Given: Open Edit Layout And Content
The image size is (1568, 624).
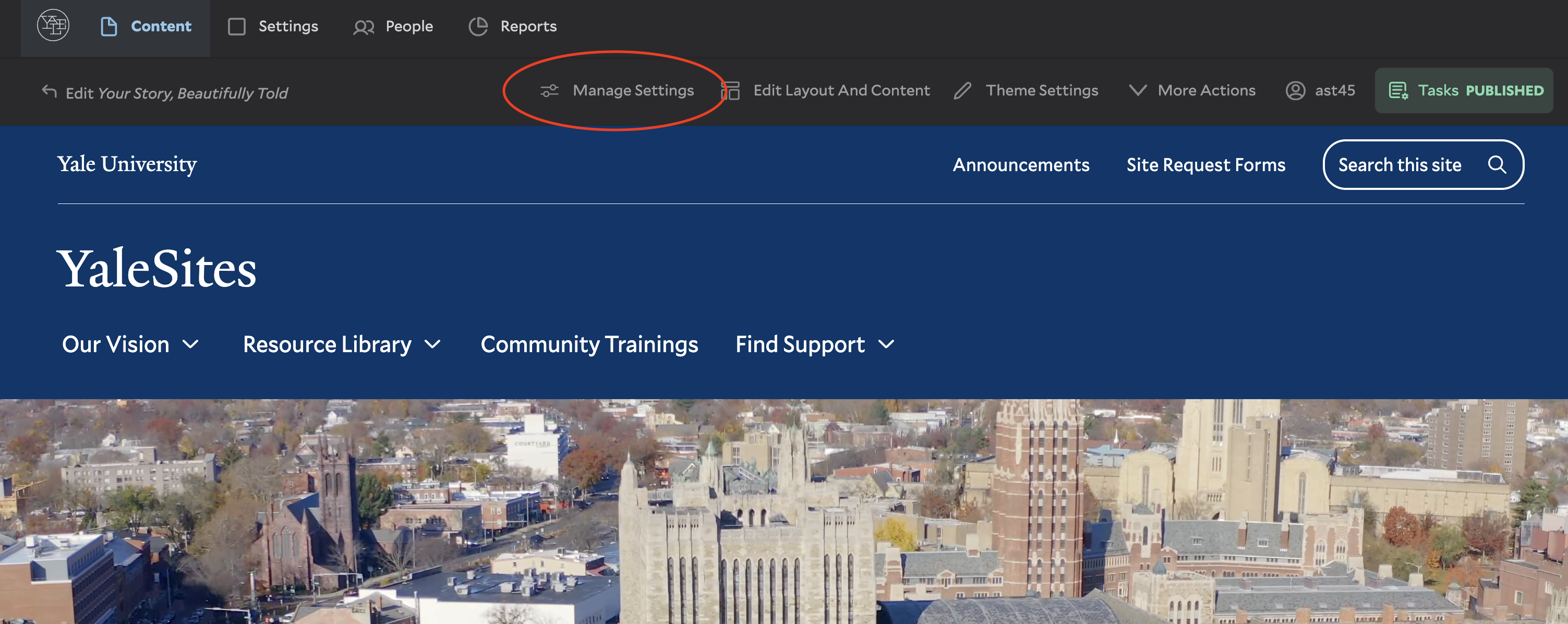Looking at the screenshot, I should tap(825, 91).
